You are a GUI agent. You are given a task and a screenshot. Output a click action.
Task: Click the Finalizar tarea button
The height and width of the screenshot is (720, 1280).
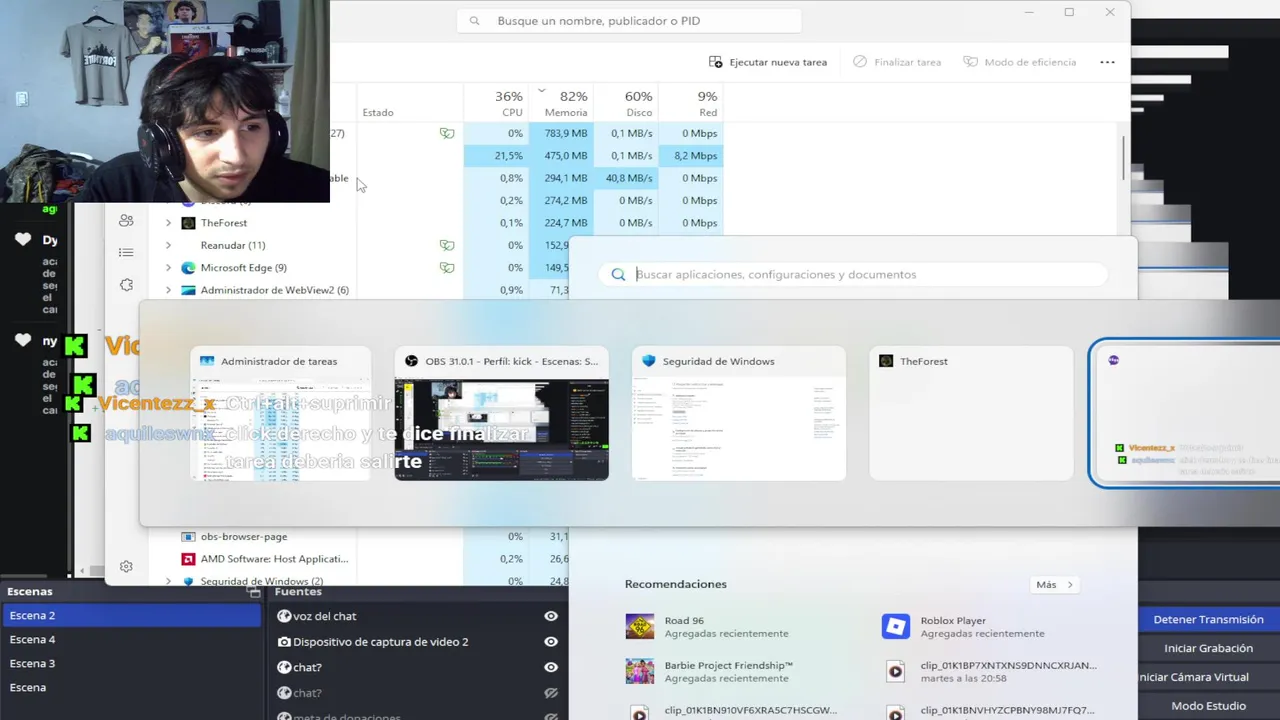coord(897,62)
